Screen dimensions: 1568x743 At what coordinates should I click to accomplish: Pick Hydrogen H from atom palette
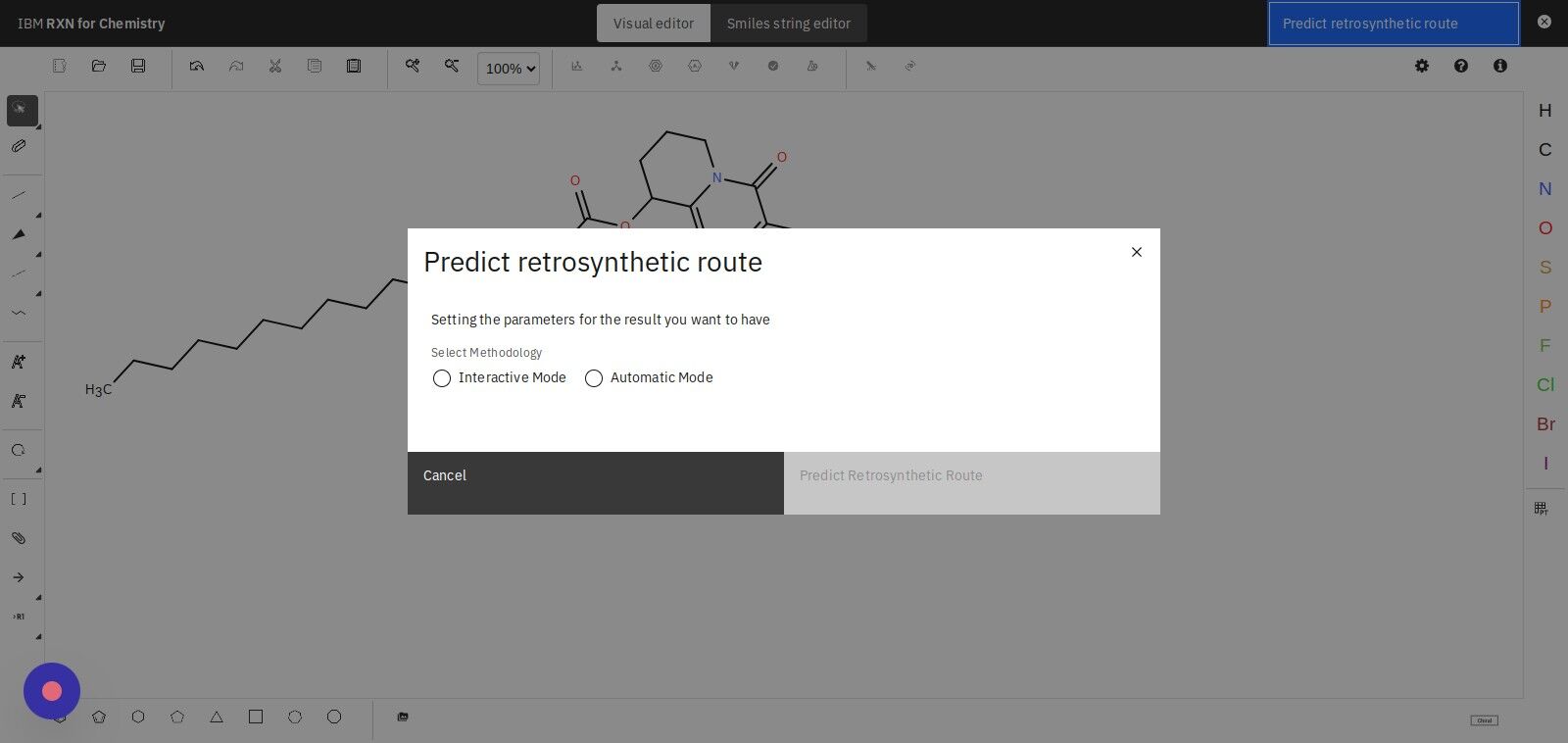1545,111
